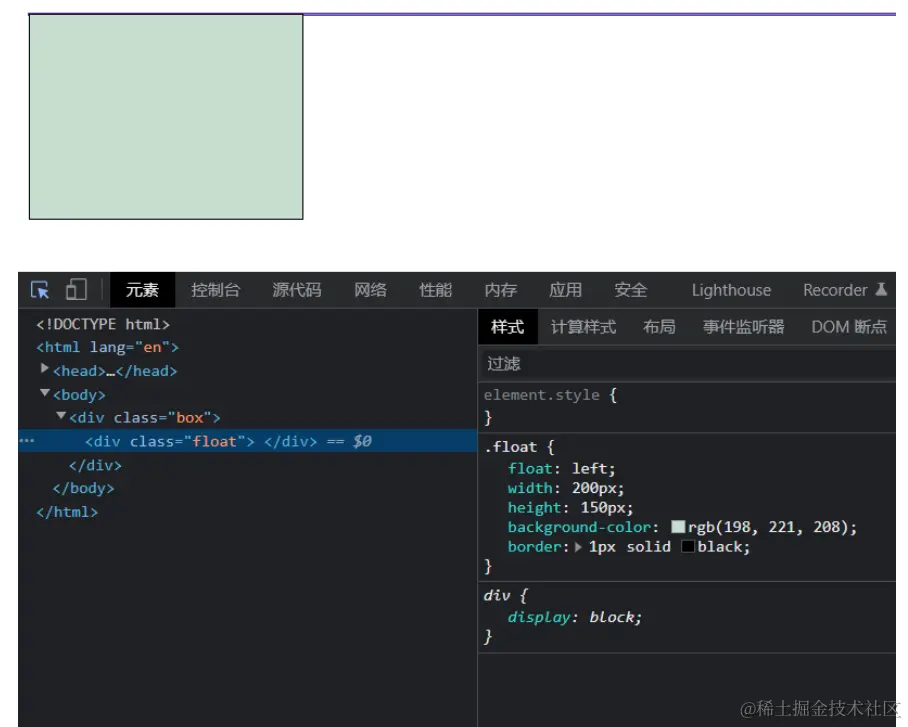The width and height of the screenshot is (908, 727).
Task: Click the .float selector text
Action: tap(511, 447)
